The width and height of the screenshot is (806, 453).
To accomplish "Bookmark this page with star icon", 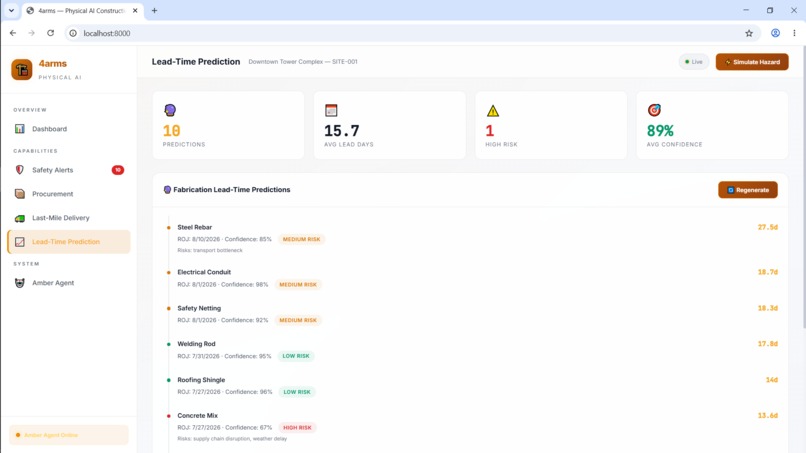I will click(749, 33).
